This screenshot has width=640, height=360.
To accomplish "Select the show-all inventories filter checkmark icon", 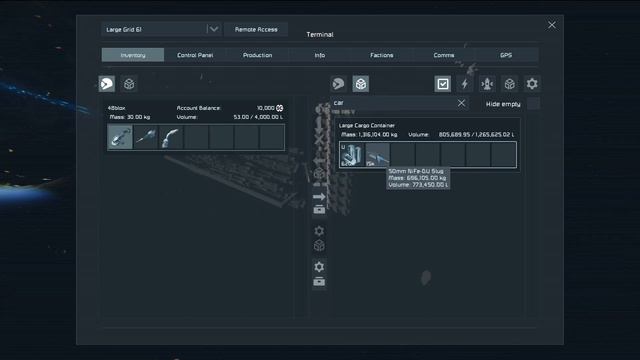I will tap(443, 84).
